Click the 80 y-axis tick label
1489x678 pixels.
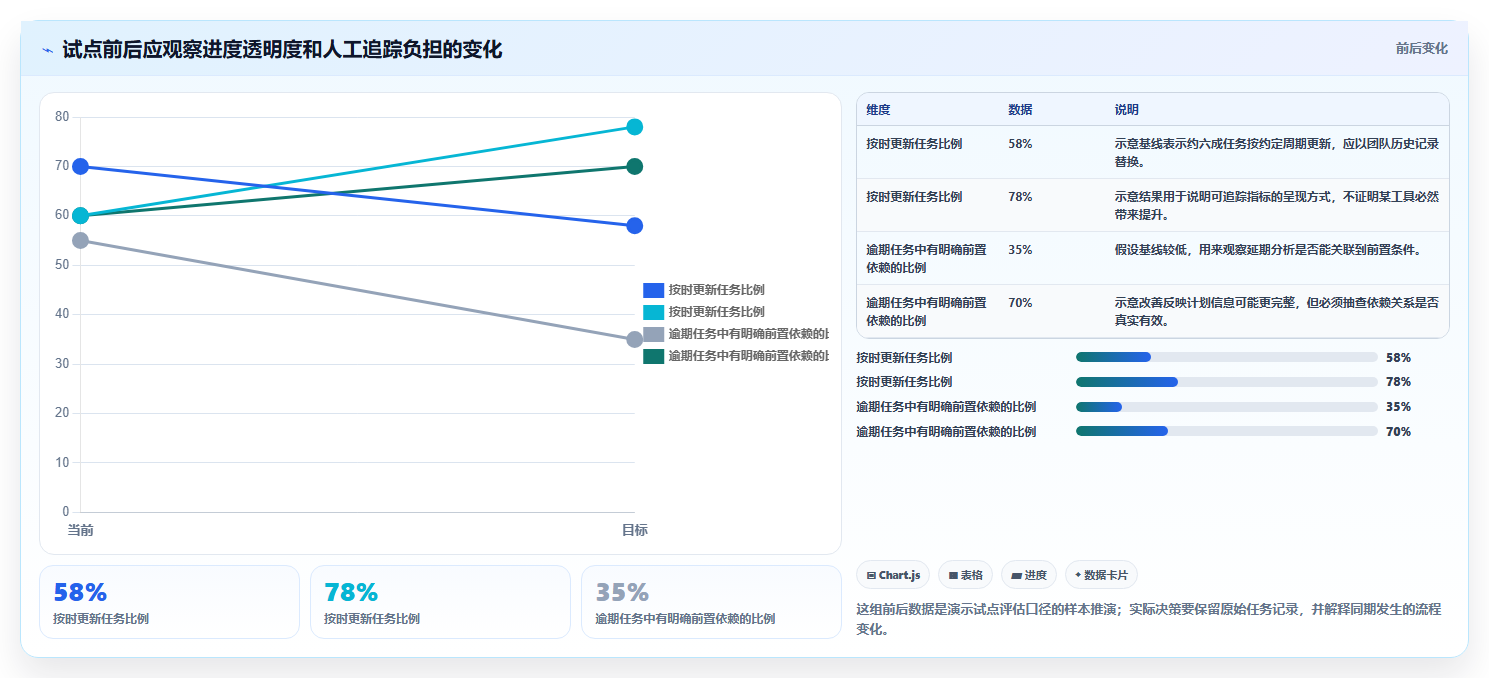(x=62, y=117)
